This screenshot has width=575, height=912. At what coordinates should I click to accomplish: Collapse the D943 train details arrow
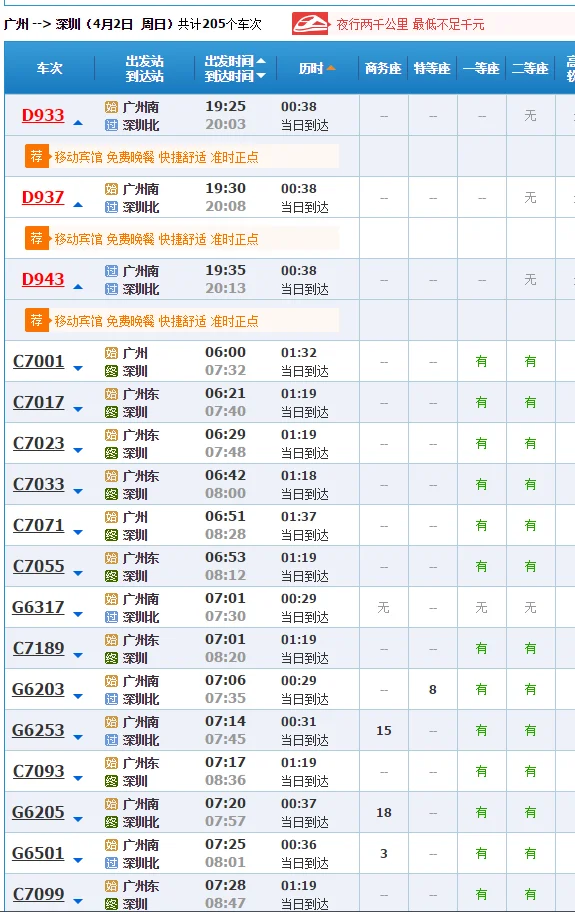click(78, 287)
